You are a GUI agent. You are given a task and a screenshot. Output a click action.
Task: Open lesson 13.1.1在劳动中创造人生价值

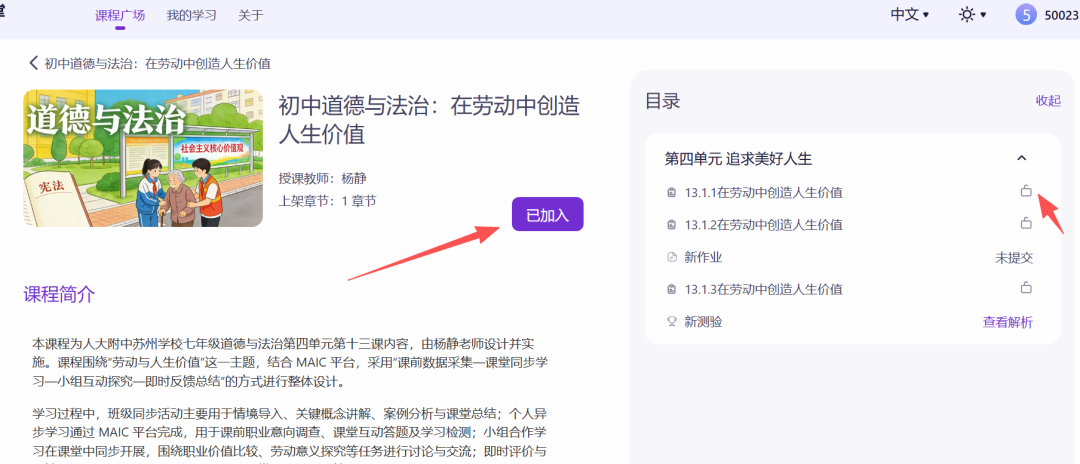click(x=764, y=193)
